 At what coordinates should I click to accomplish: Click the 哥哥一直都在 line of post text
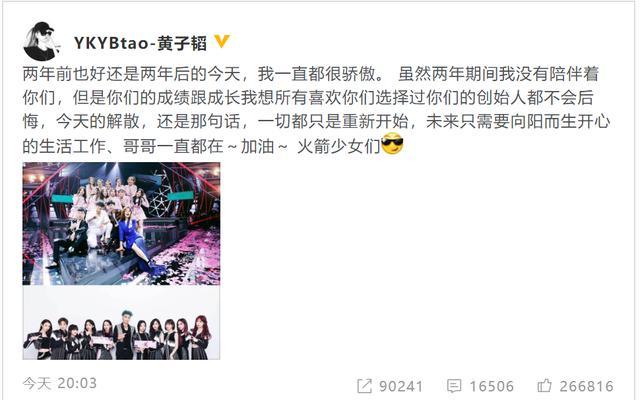tap(173, 146)
